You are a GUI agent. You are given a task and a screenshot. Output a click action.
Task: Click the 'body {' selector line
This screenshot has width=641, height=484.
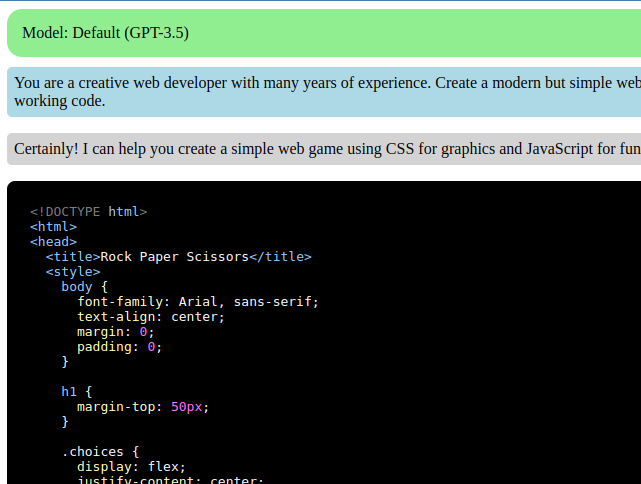[x=85, y=287]
